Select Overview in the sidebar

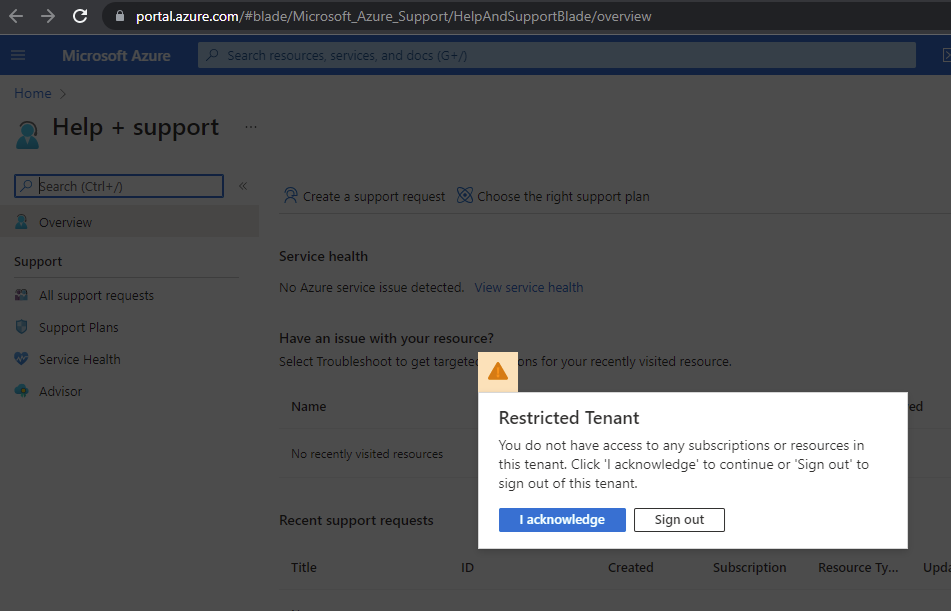click(129, 222)
